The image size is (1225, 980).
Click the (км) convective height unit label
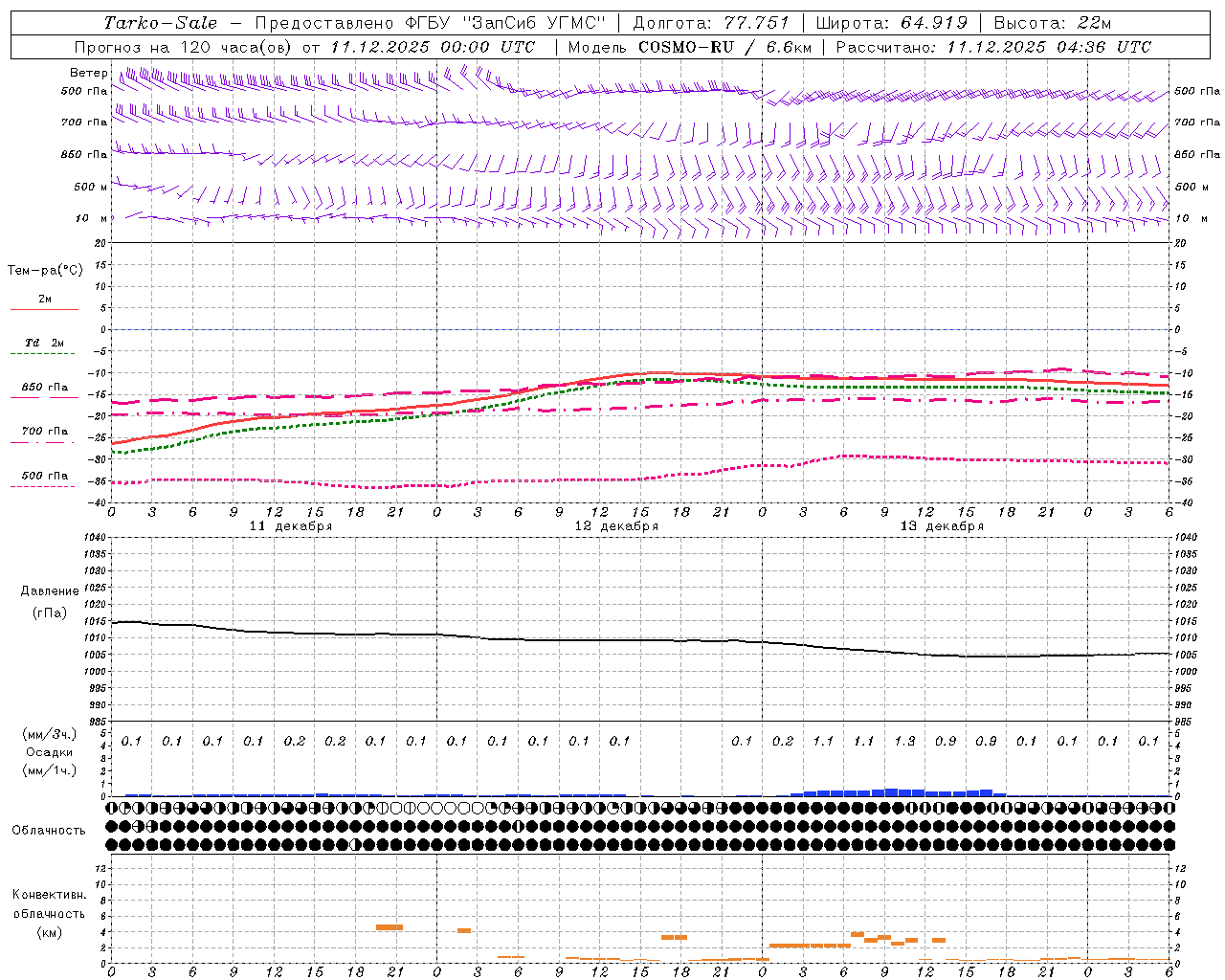click(x=50, y=932)
